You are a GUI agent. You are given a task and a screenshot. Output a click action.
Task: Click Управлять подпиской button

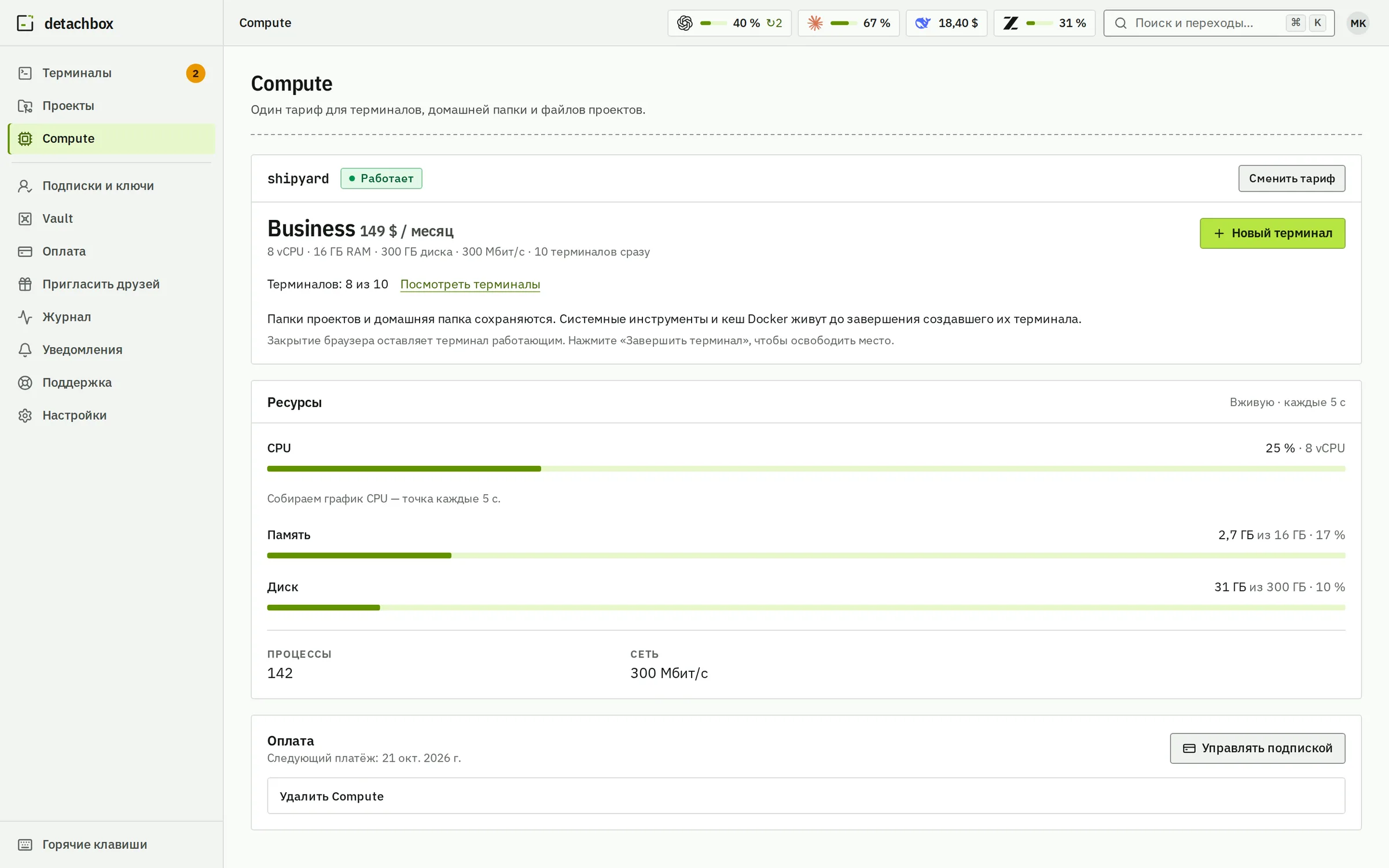click(x=1257, y=748)
